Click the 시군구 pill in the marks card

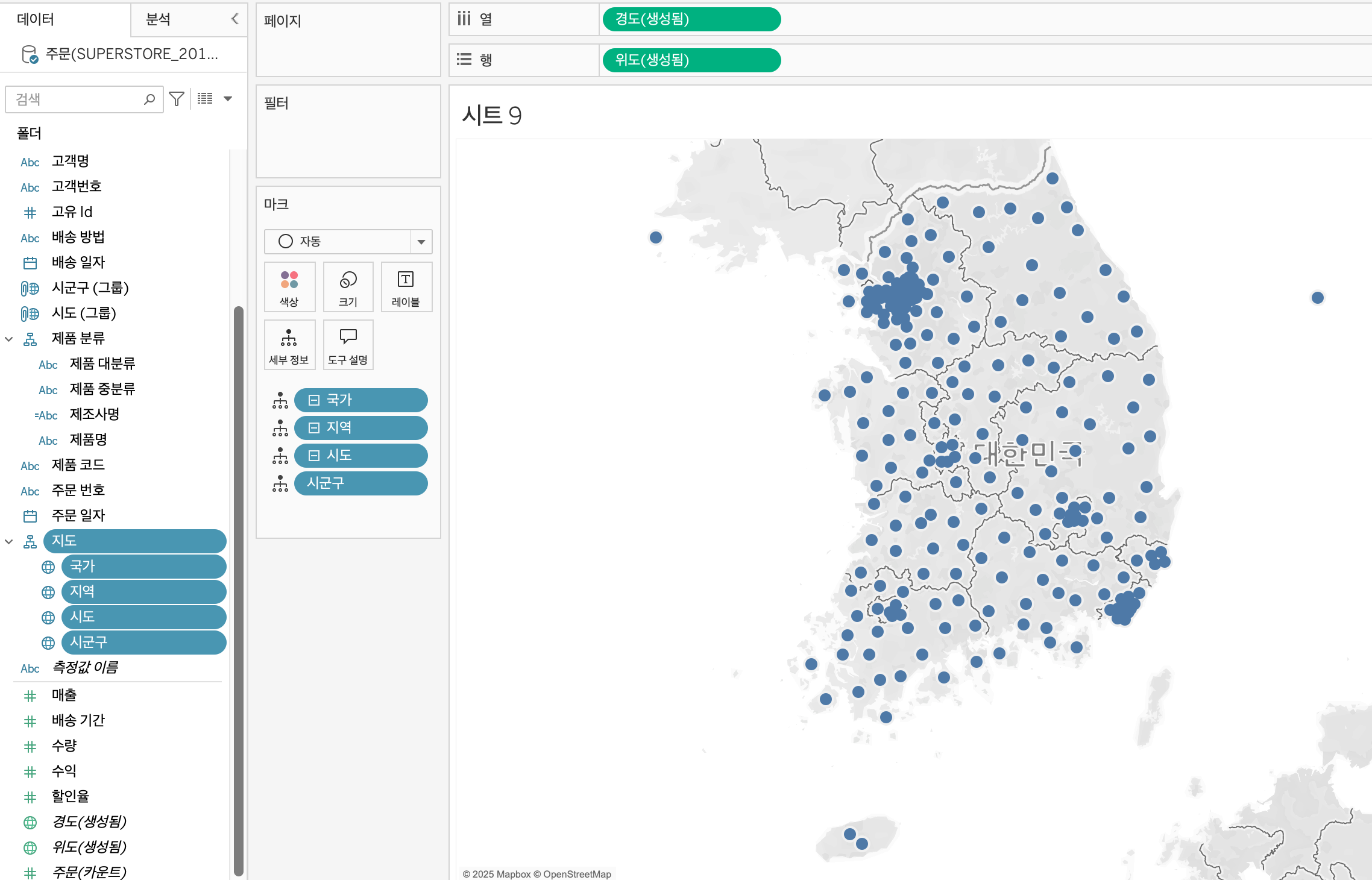click(361, 483)
